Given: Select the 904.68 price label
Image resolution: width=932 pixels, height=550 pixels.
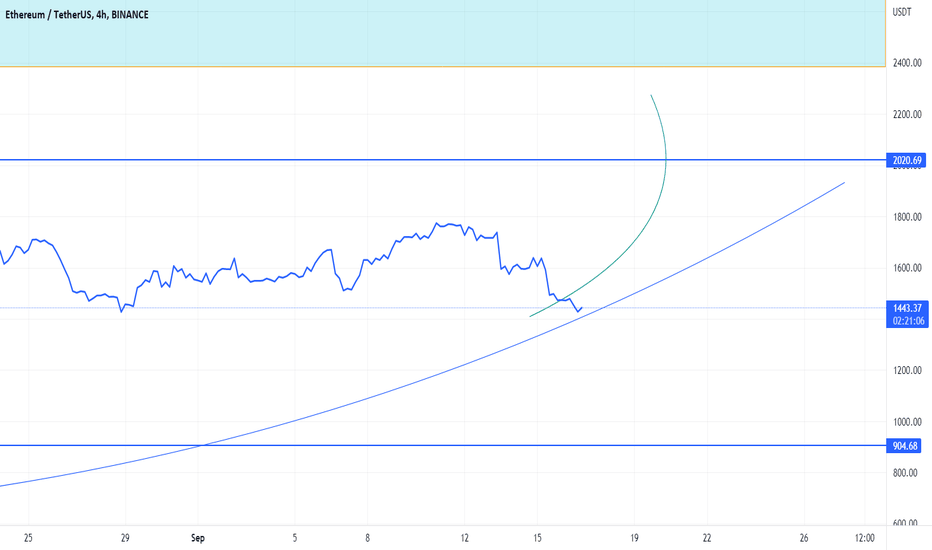Looking at the screenshot, I should point(904,445).
